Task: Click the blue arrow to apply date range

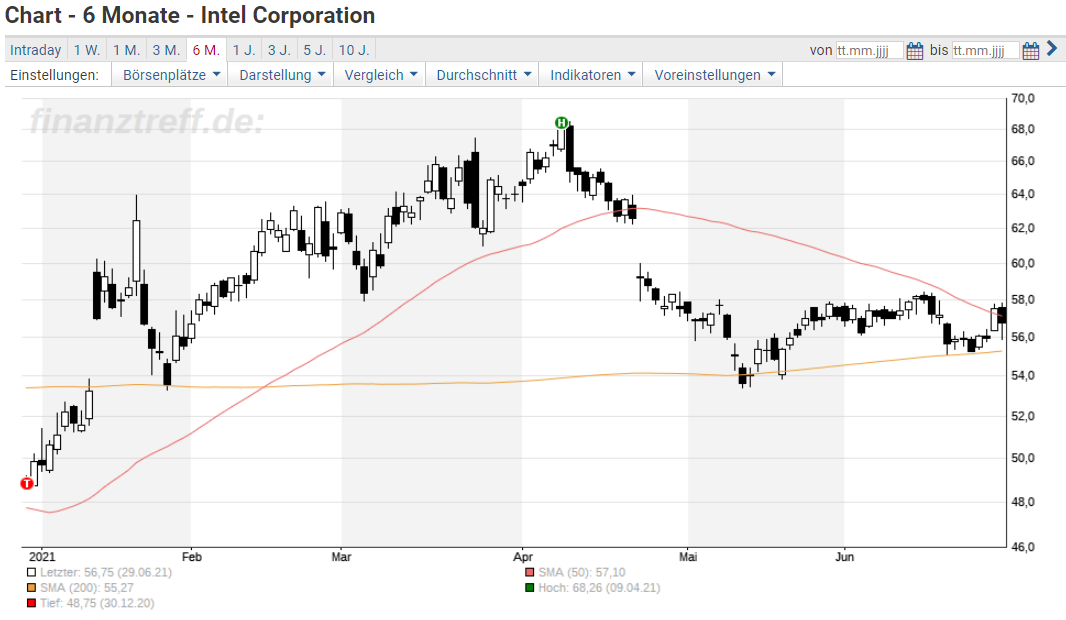Action: pos(1052,48)
